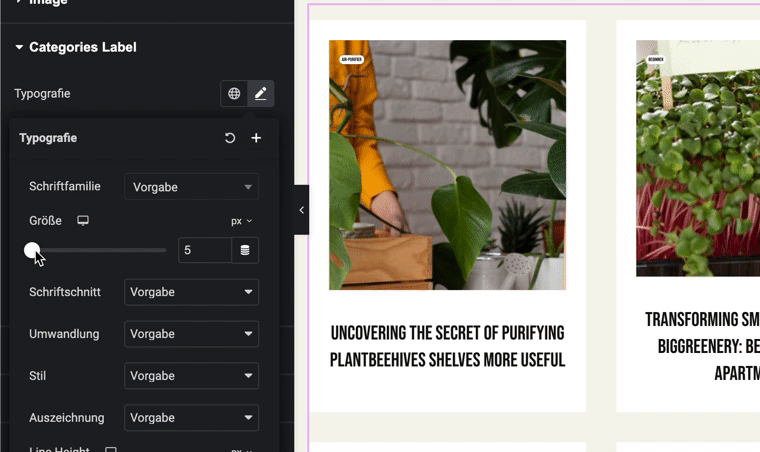Click the Stil label

click(37, 376)
